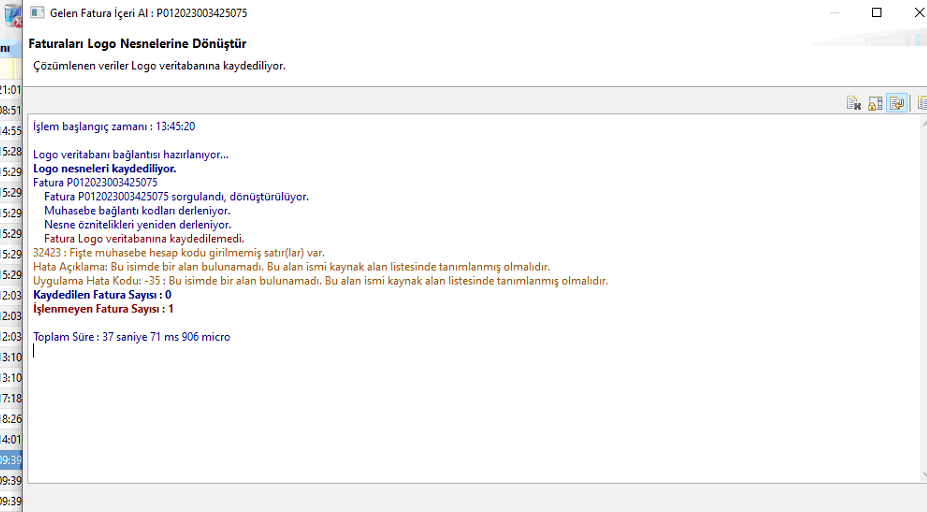Select the highlighted row in background list

coord(10,460)
